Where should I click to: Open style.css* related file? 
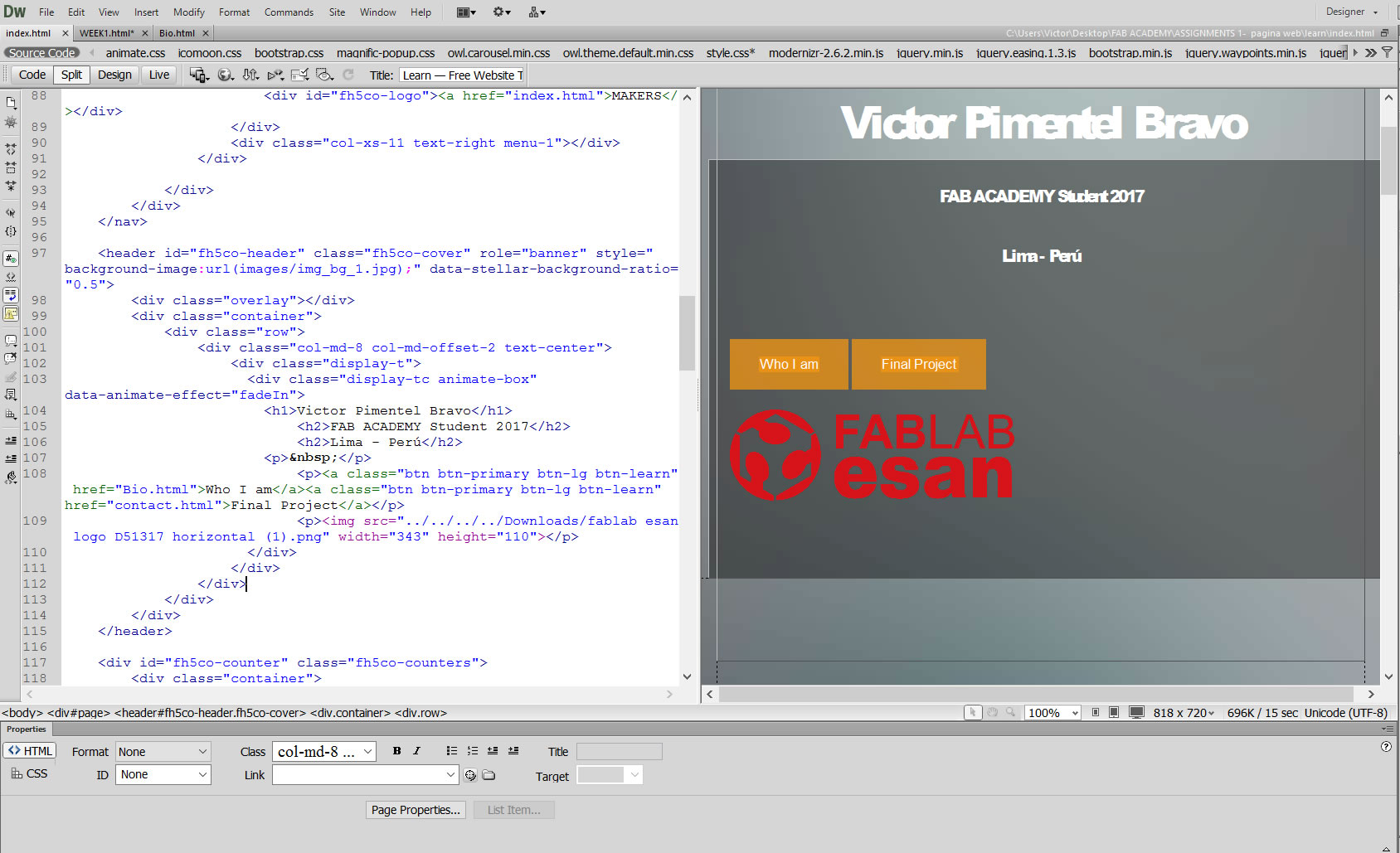point(731,52)
